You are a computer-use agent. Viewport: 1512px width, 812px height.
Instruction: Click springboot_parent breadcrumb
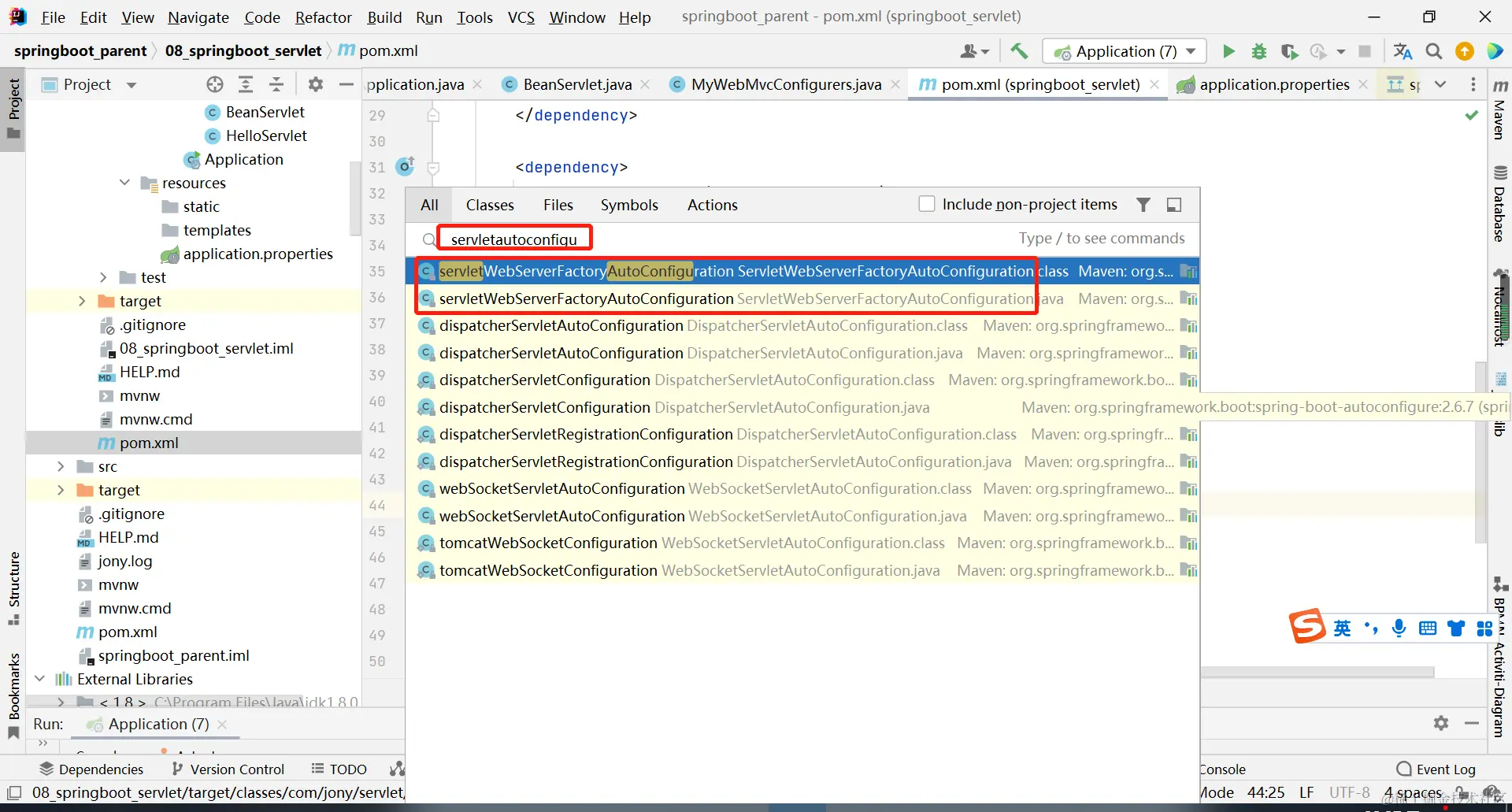tap(80, 50)
